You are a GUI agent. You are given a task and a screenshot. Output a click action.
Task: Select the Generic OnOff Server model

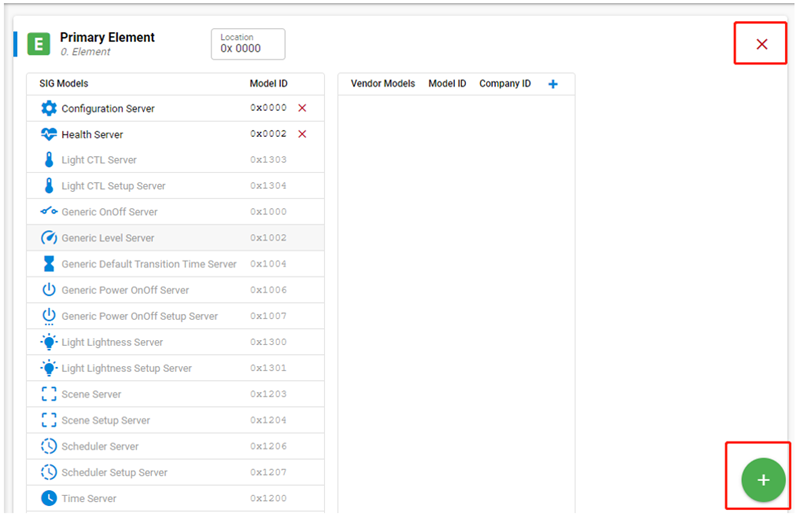click(x=109, y=212)
